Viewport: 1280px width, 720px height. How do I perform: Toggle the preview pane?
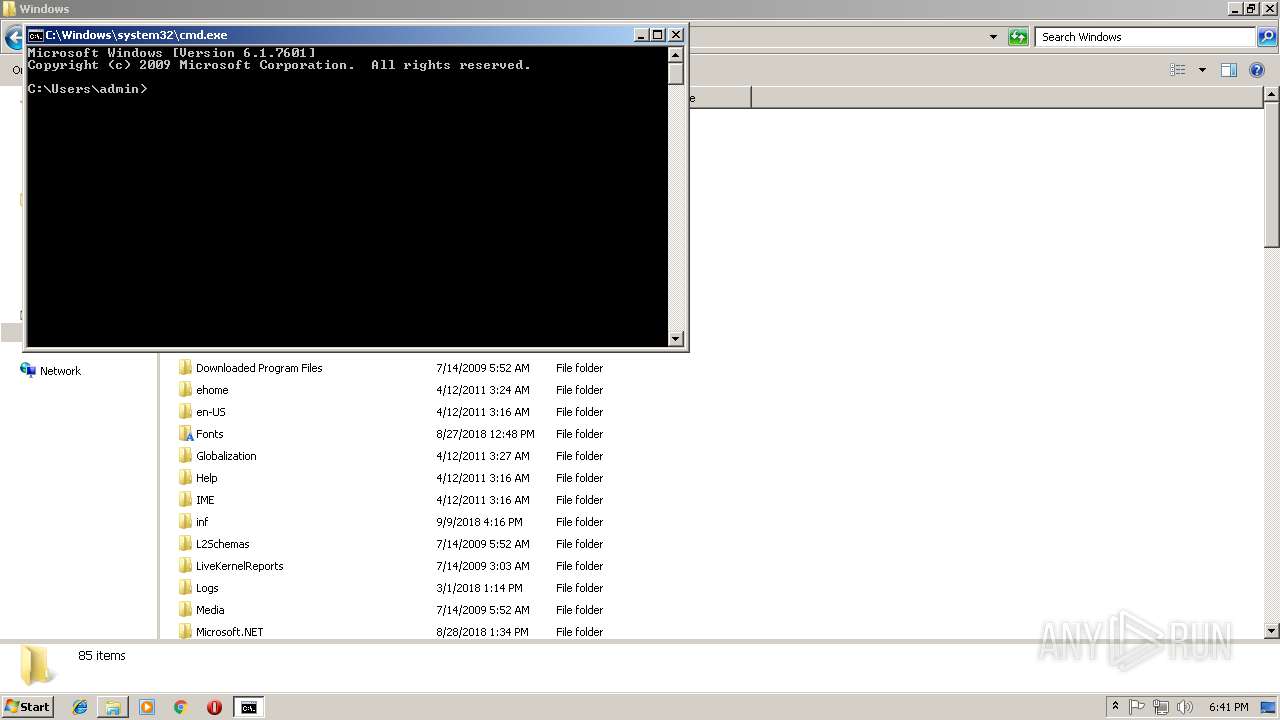tap(1229, 70)
